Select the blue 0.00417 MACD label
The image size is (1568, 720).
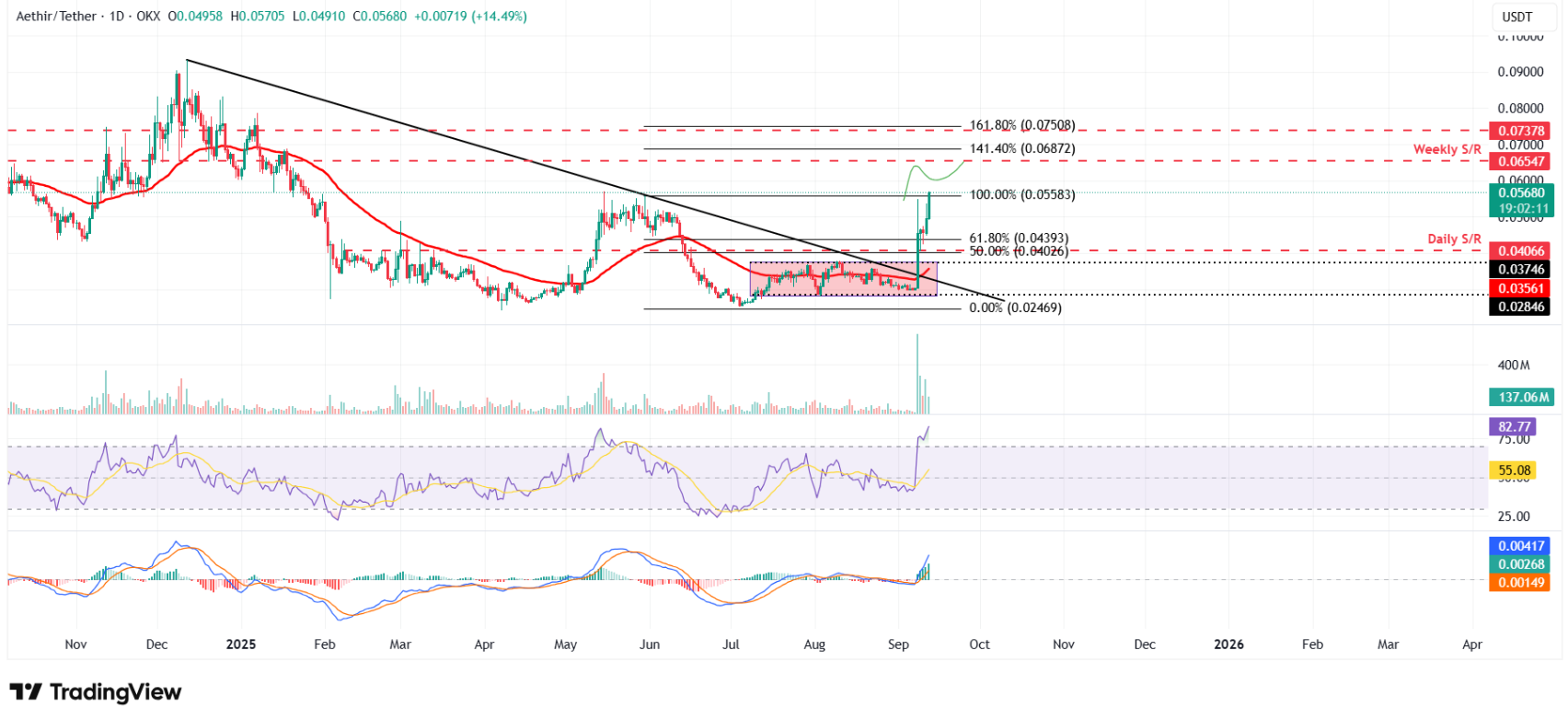point(1520,546)
